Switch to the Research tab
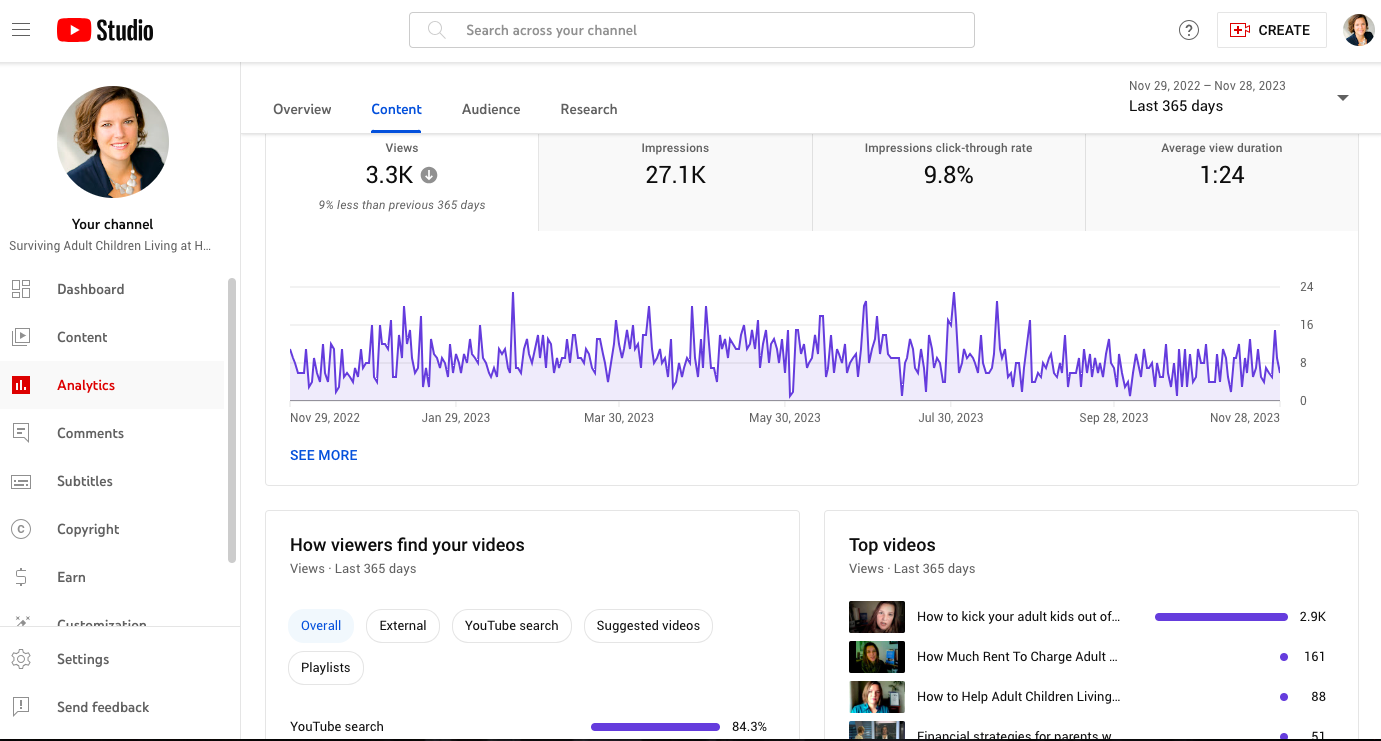 click(x=589, y=109)
